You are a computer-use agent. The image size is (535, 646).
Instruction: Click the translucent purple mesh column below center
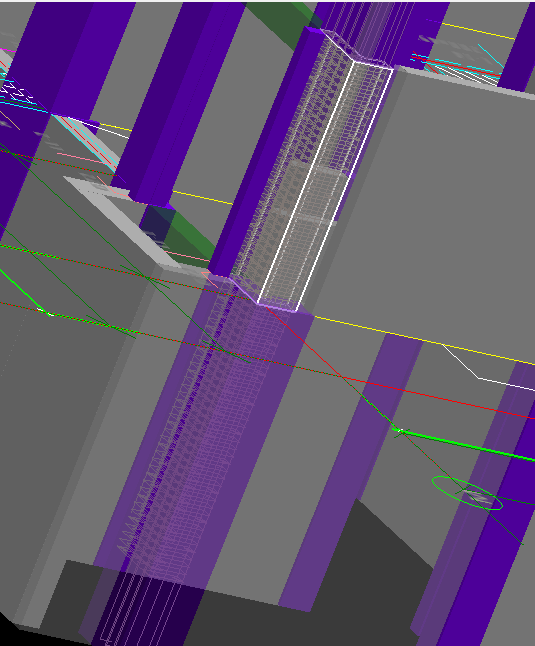point(198,433)
